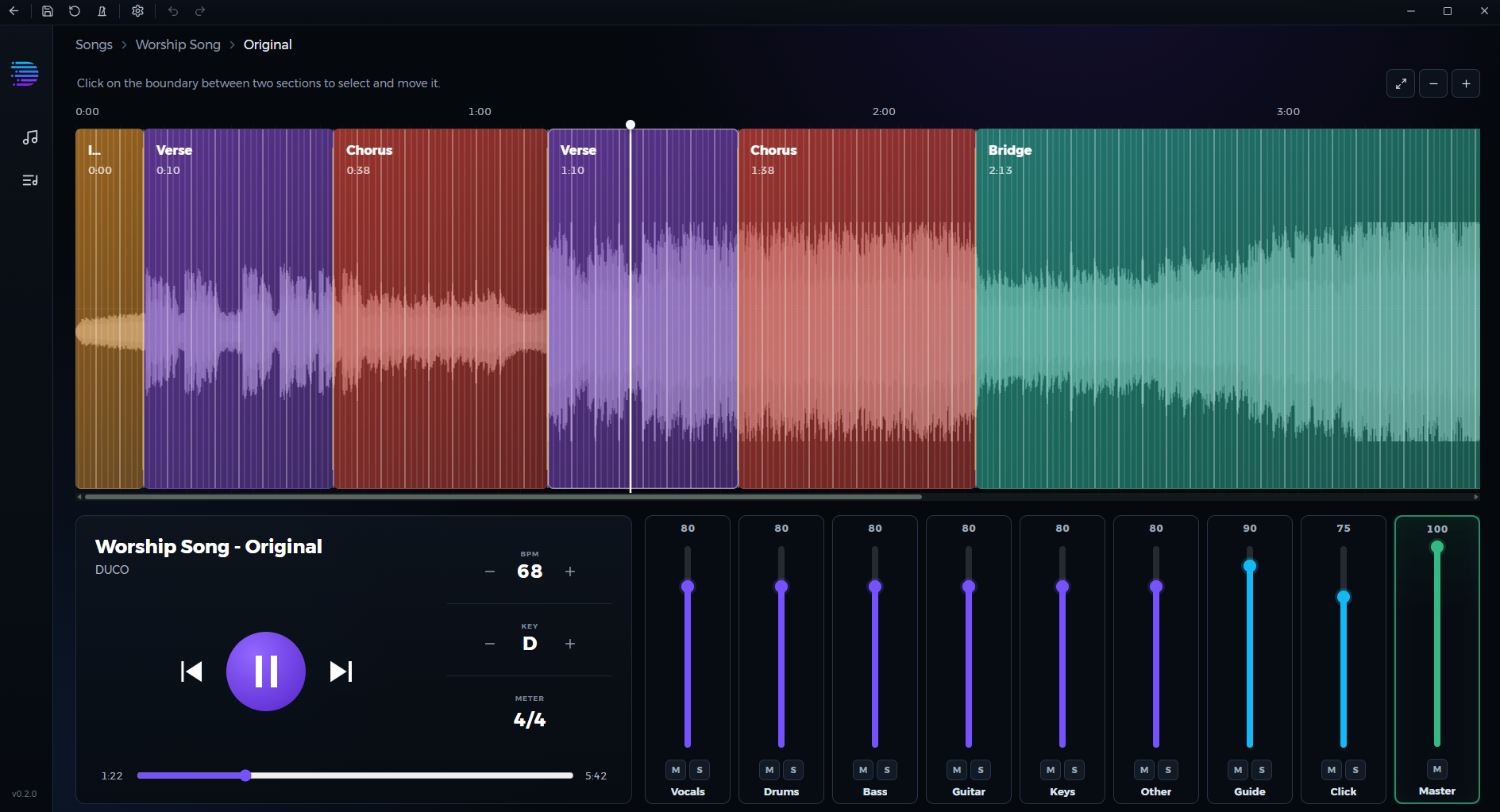Solo the Guide track
This screenshot has height=812, width=1500.
[x=1262, y=770]
